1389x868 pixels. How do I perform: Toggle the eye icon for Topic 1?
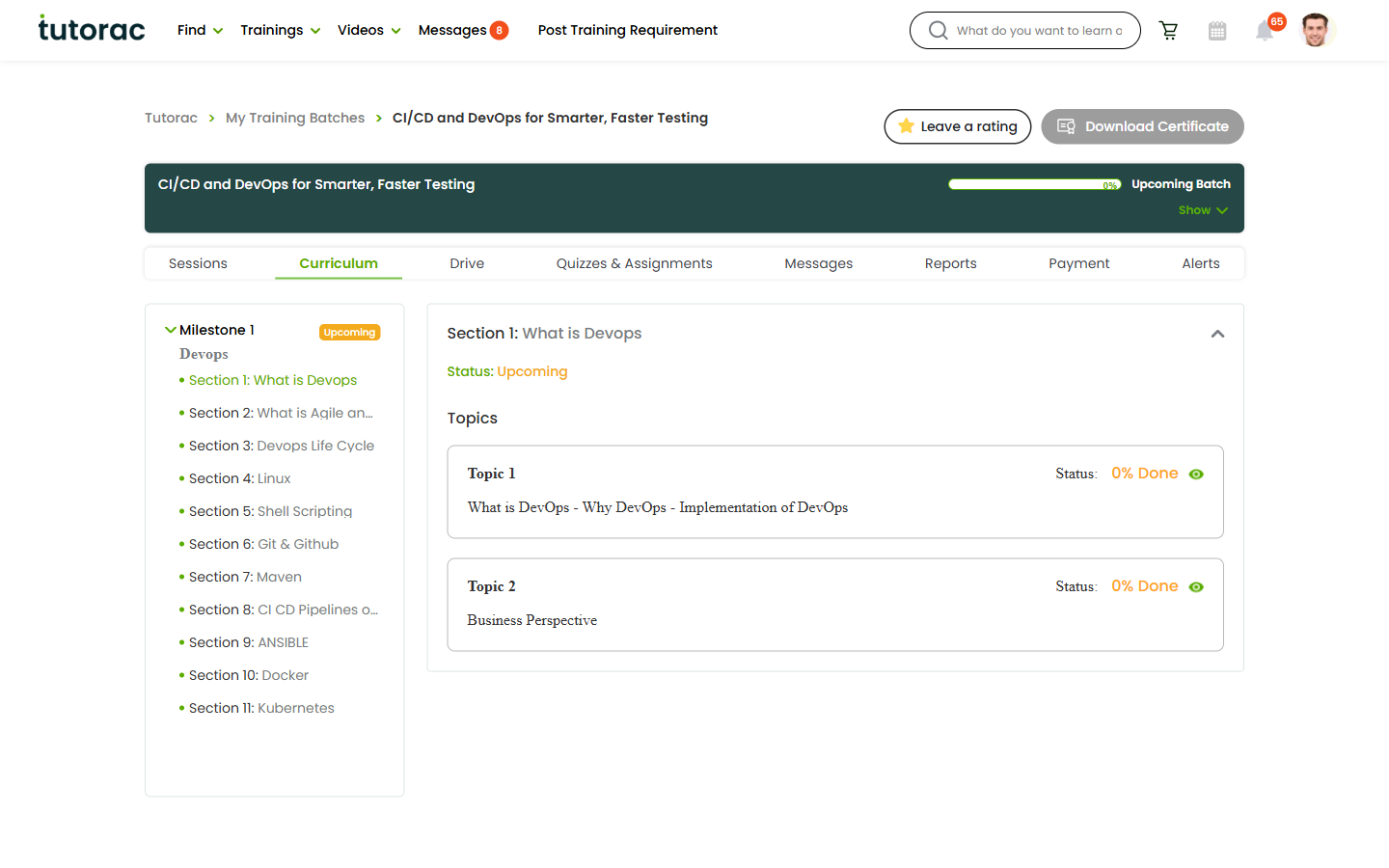point(1196,474)
